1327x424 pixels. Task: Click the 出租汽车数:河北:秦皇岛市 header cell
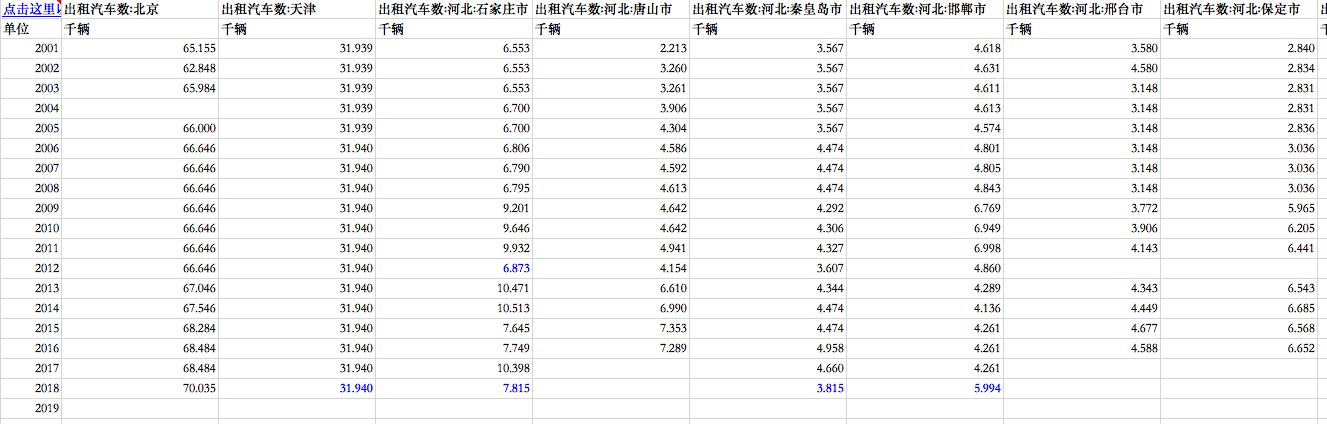tap(768, 9)
